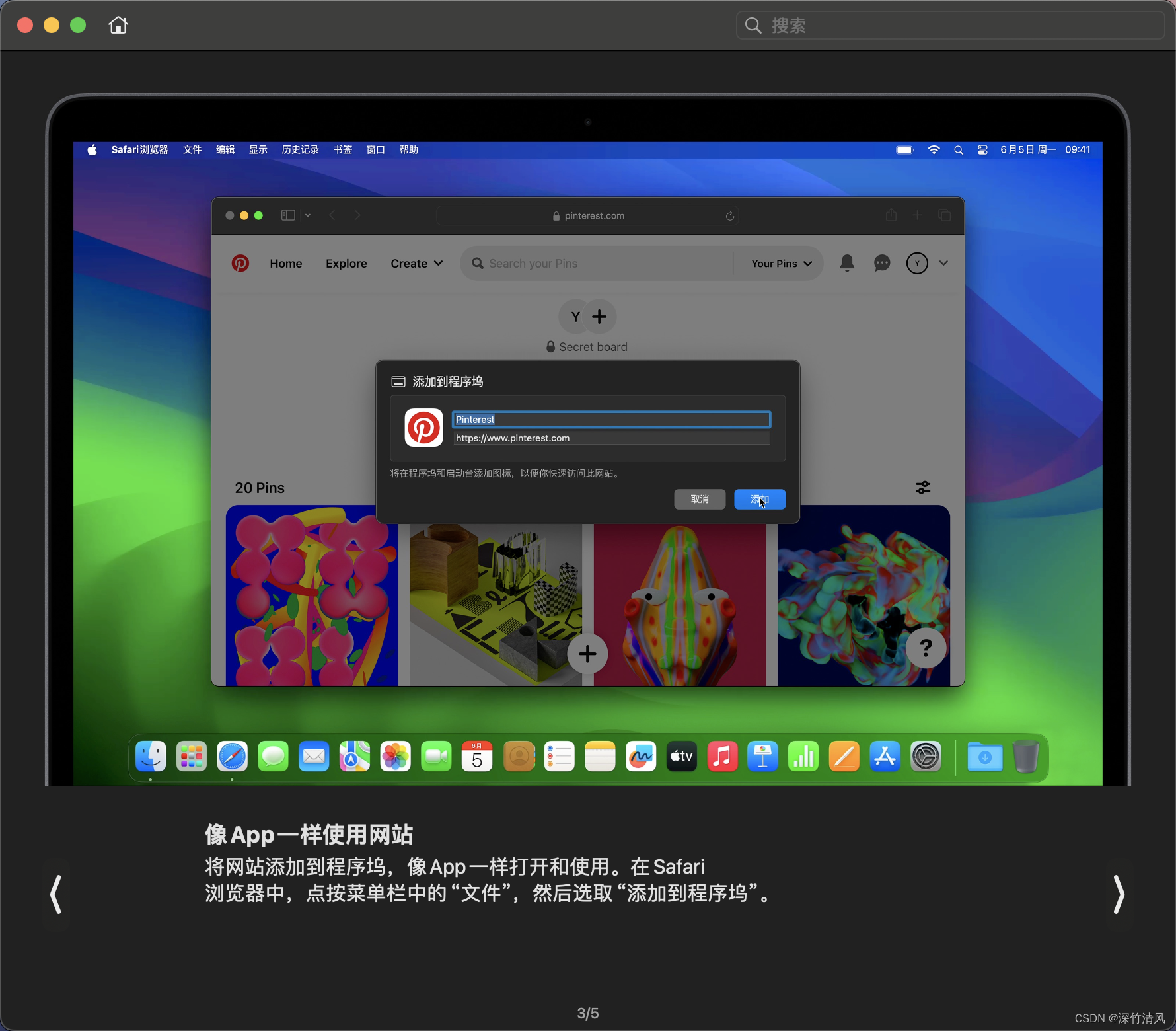Open Freeform in the Dock
This screenshot has height=1031, width=1176.
pos(641,757)
